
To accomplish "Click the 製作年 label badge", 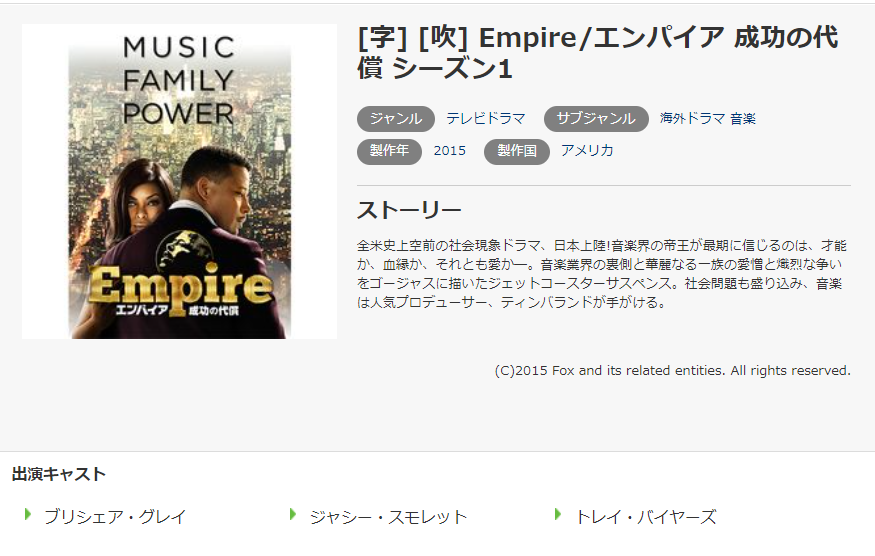I will pyautogui.click(x=389, y=151).
